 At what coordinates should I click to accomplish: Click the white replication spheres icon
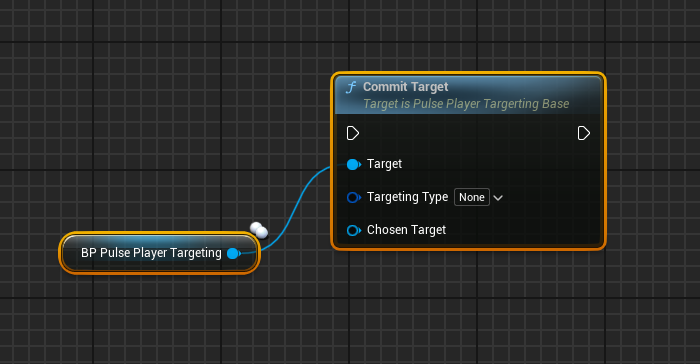(x=259, y=230)
